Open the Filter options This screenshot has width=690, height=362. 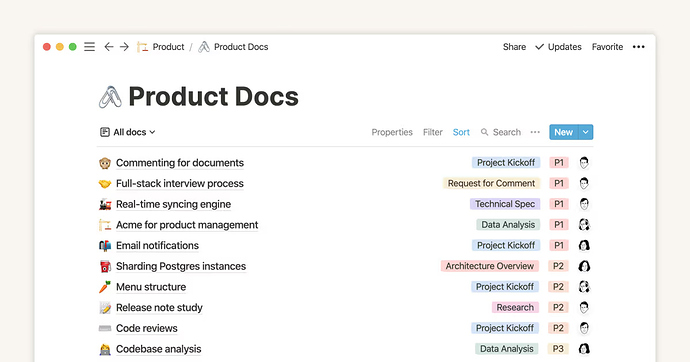pyautogui.click(x=433, y=132)
